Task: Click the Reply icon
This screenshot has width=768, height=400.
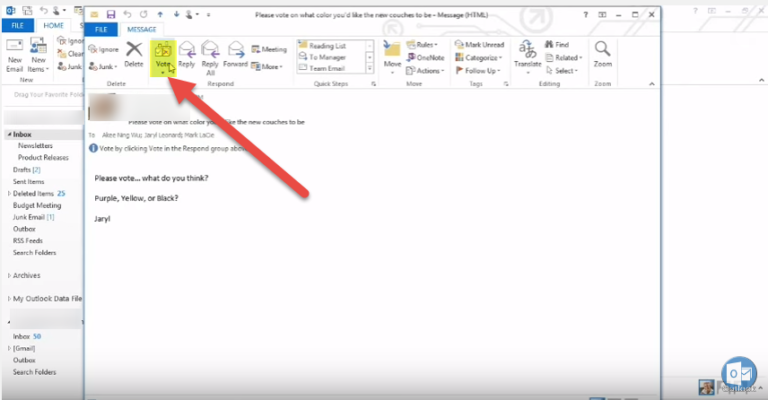Action: pyautogui.click(x=186, y=54)
